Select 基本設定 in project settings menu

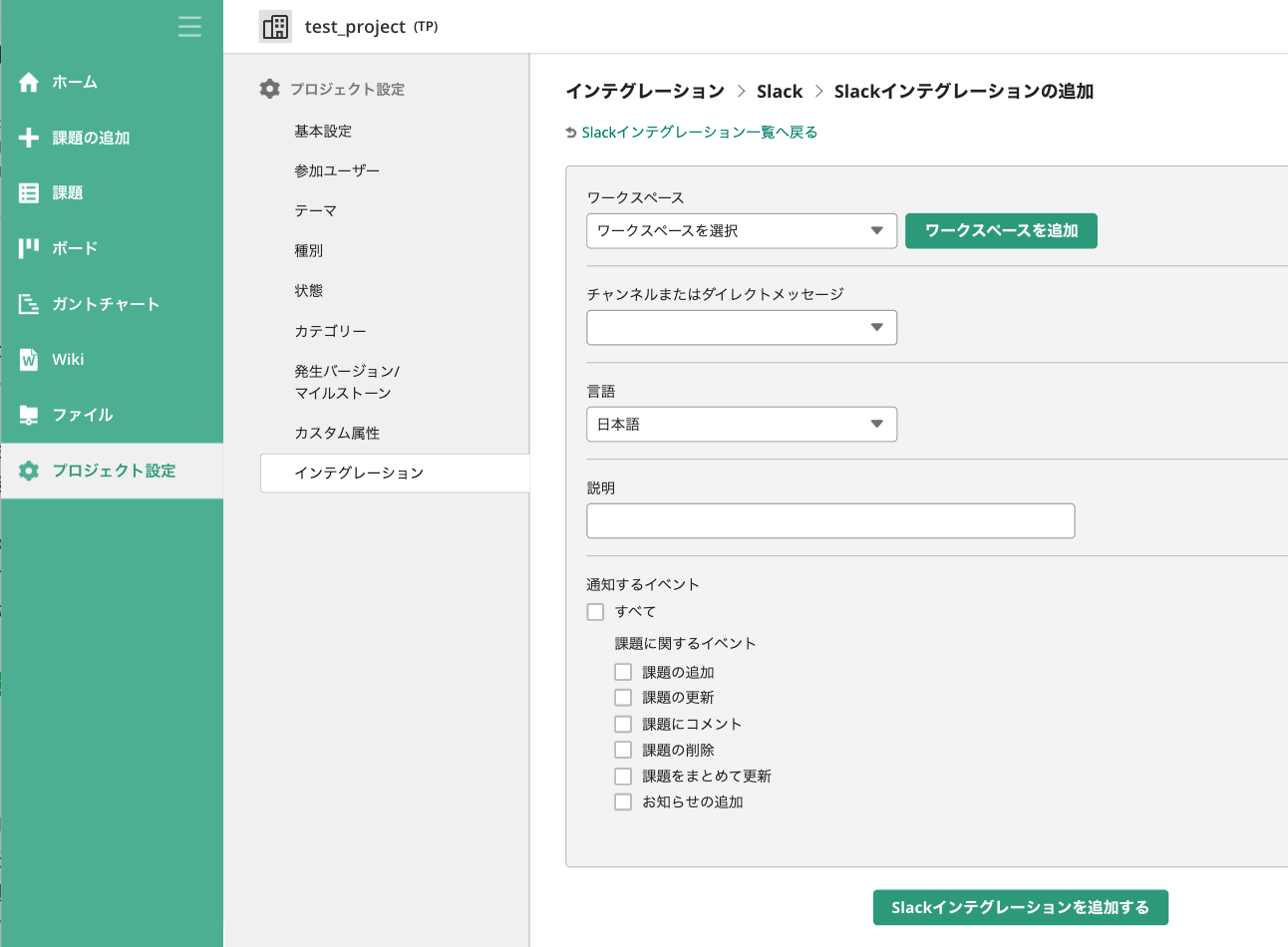[x=323, y=131]
